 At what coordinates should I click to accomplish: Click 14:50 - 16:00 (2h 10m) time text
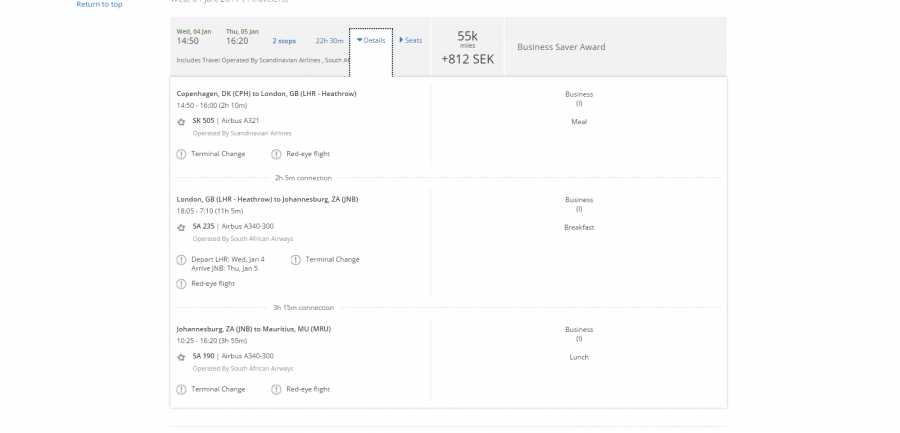tap(212, 106)
